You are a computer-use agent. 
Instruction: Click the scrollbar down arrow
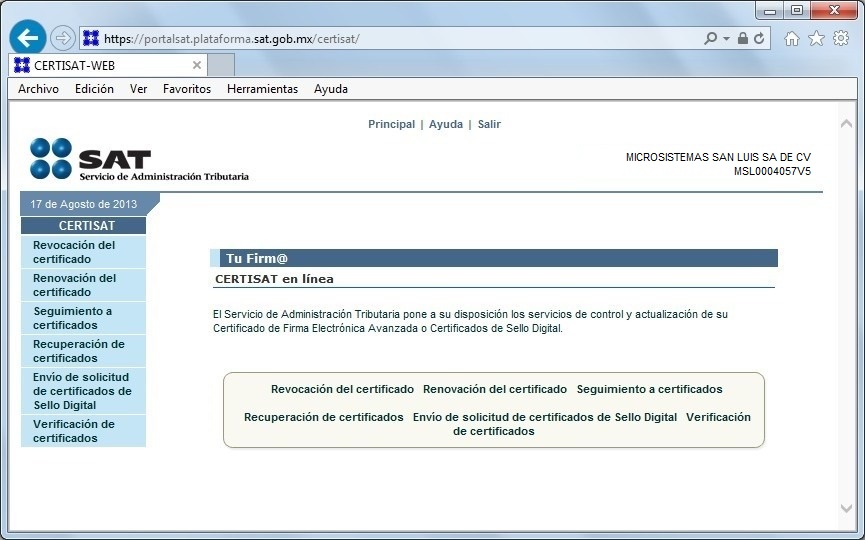846,508
